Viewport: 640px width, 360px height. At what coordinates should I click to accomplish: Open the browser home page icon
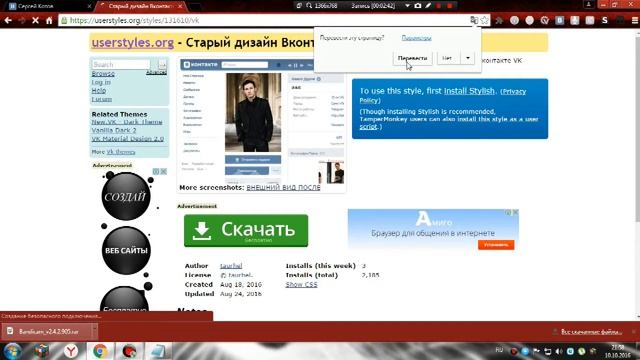point(49,20)
